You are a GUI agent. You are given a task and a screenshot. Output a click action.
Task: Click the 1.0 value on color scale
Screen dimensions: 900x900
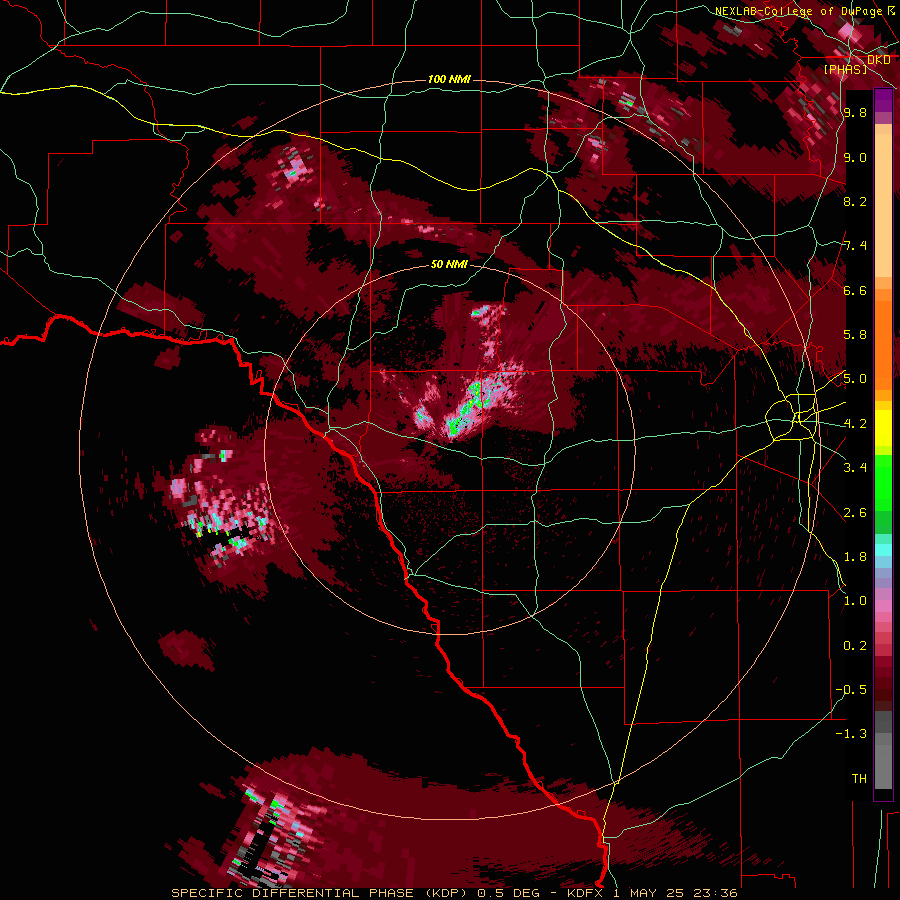click(855, 601)
